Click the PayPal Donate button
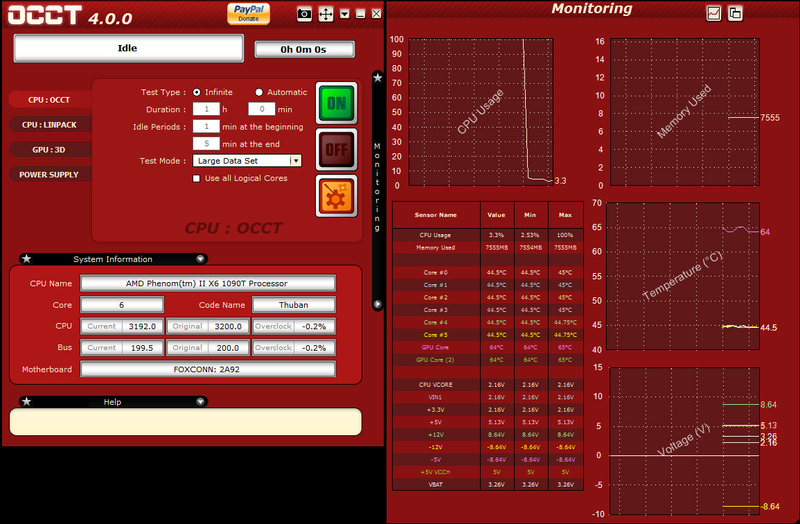This screenshot has height=524, width=800. pyautogui.click(x=248, y=13)
